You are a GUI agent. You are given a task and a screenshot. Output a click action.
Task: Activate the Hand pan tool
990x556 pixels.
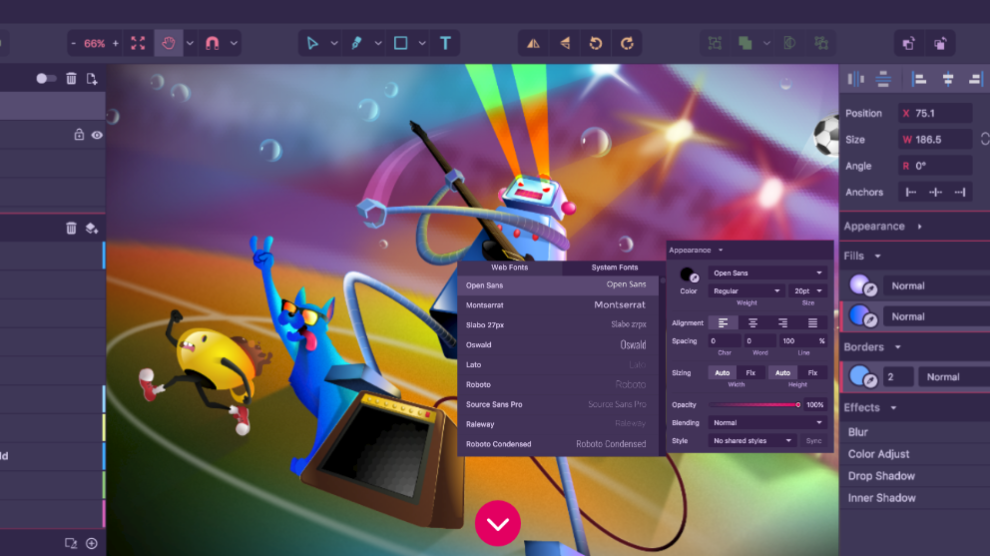tap(168, 43)
